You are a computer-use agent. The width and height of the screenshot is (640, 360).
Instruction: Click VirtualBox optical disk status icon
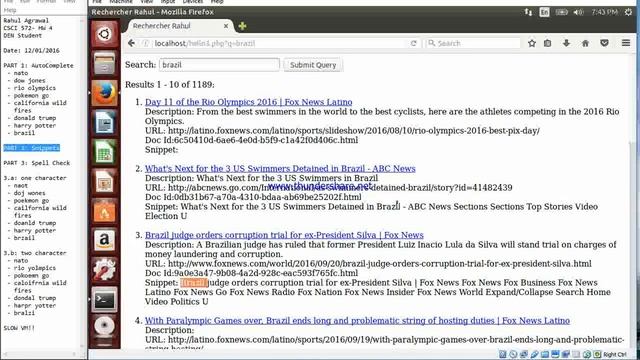[513, 354]
